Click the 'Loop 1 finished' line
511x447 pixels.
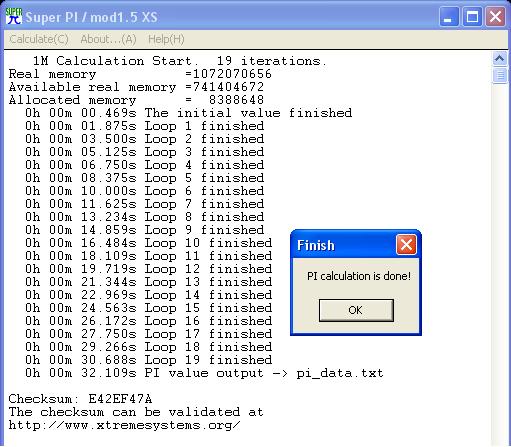[145, 126]
